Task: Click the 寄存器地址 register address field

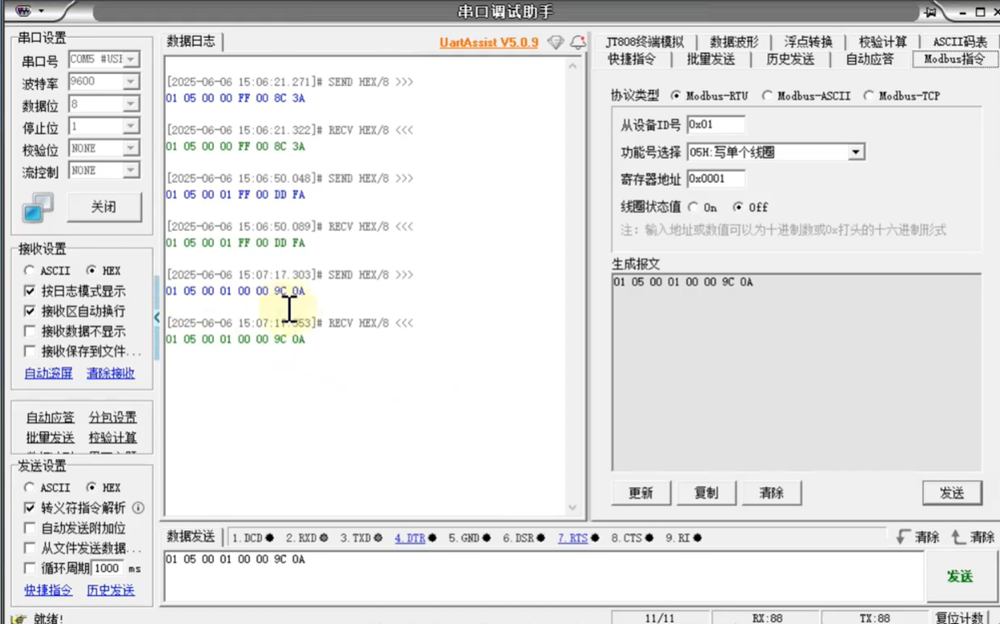Action: [x=715, y=179]
